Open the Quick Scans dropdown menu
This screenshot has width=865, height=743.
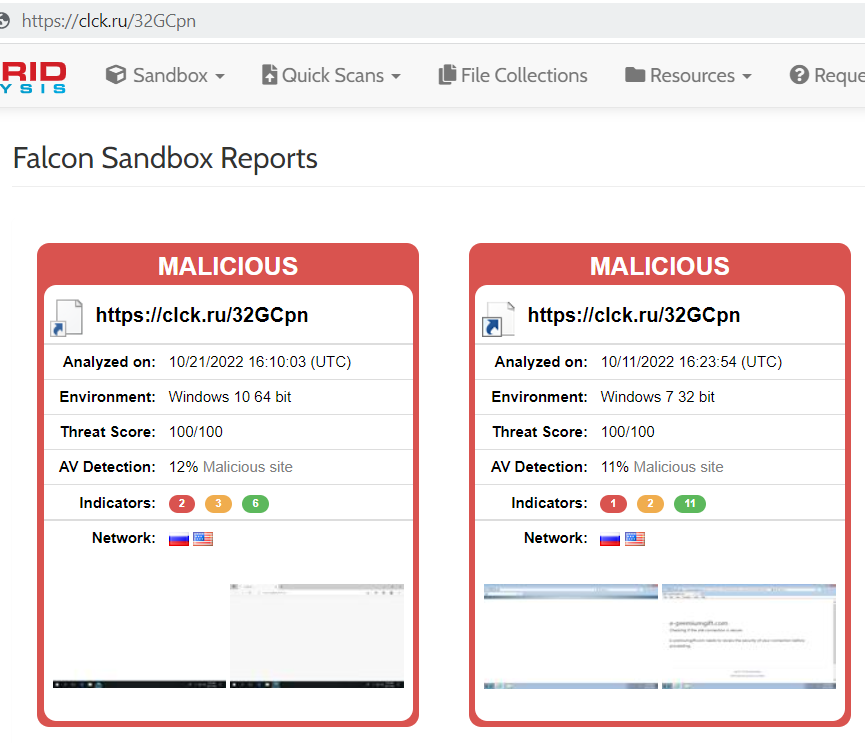coord(331,75)
